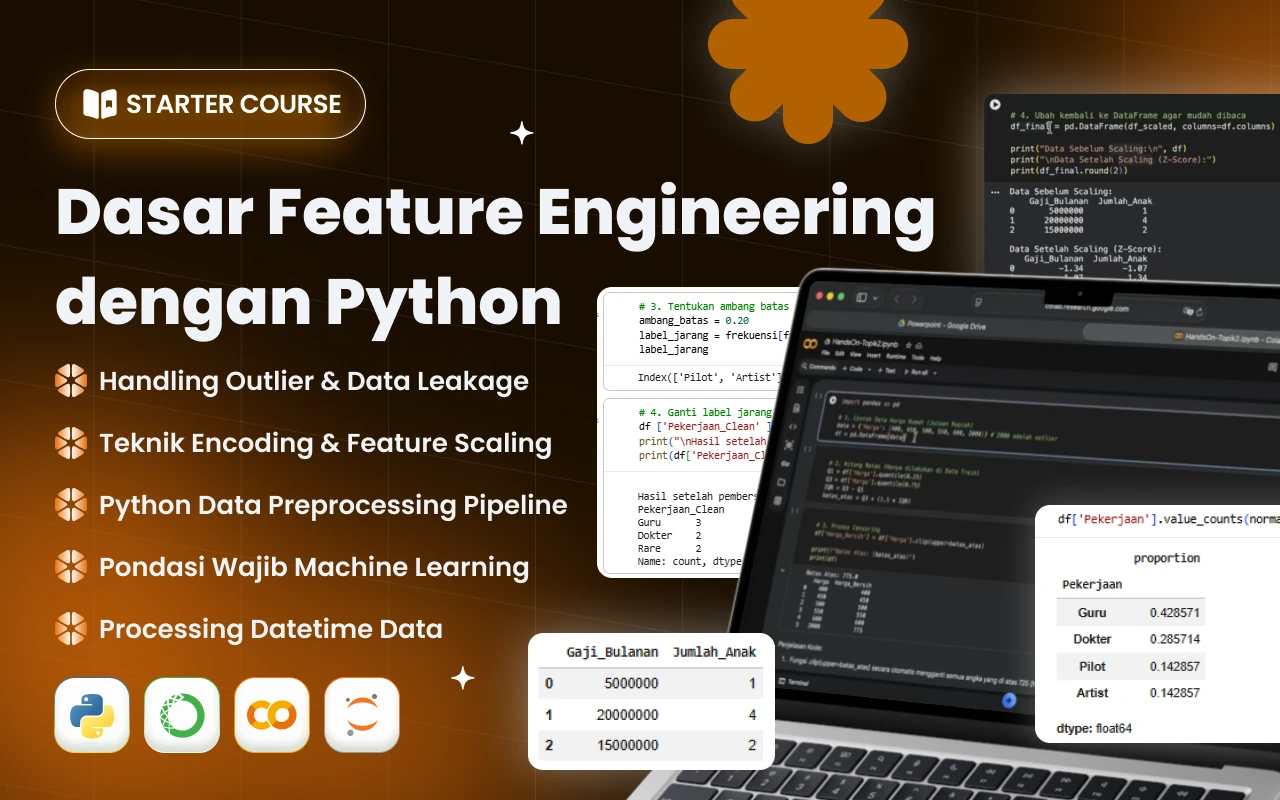Toggle the Safari sidebar panel button
Screen dimensions: 1280x800
click(861, 297)
